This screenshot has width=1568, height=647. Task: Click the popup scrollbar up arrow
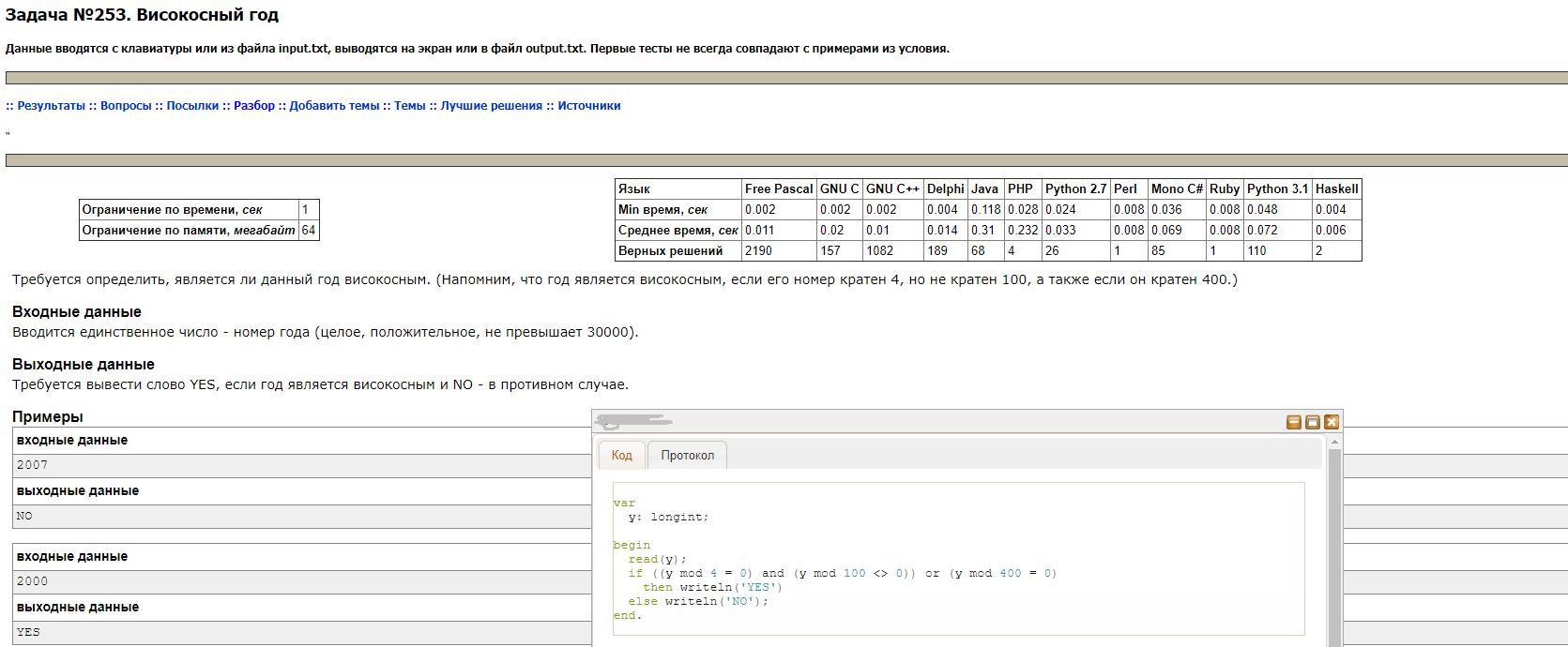pos(1335,442)
